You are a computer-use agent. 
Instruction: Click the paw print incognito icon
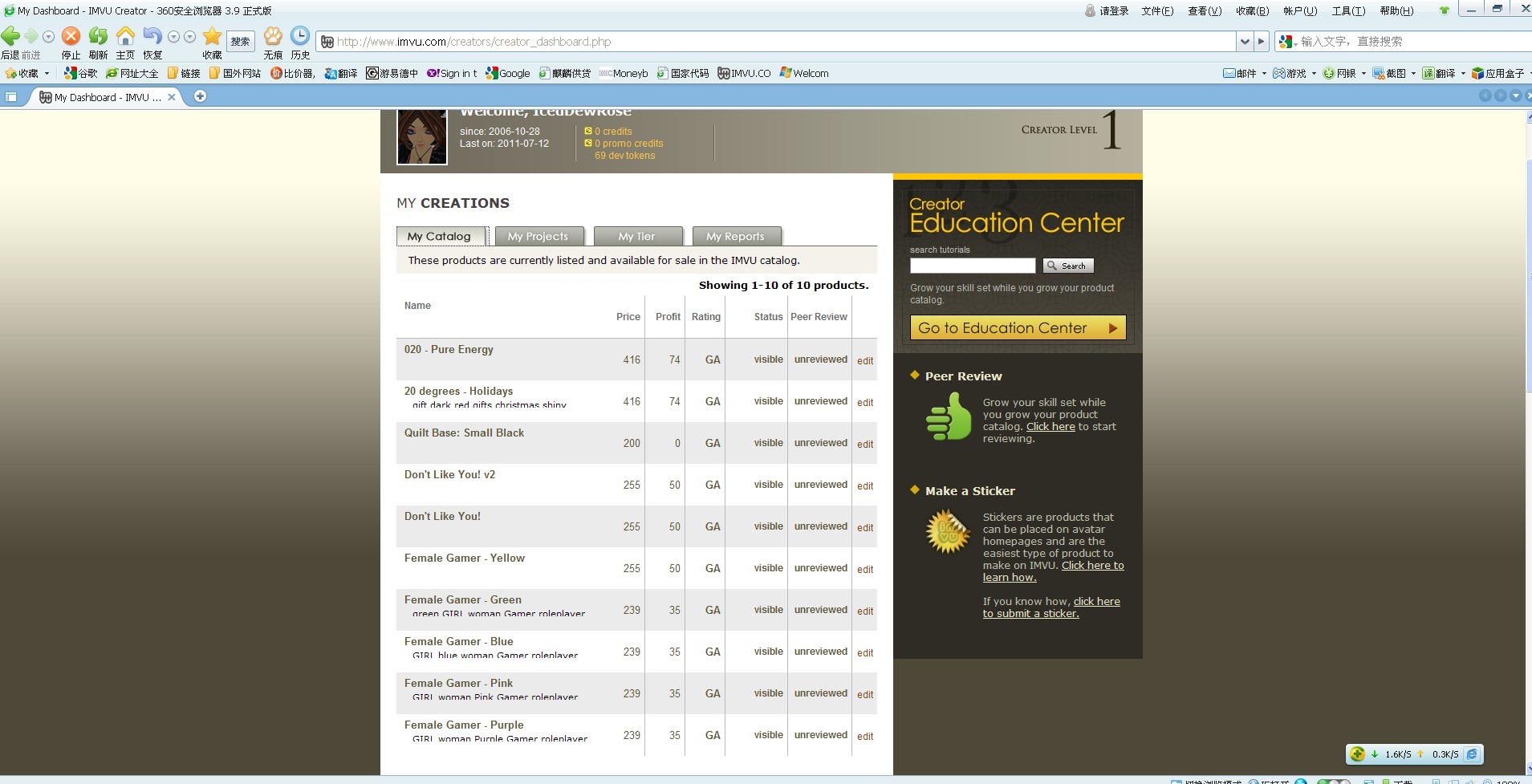(x=273, y=36)
